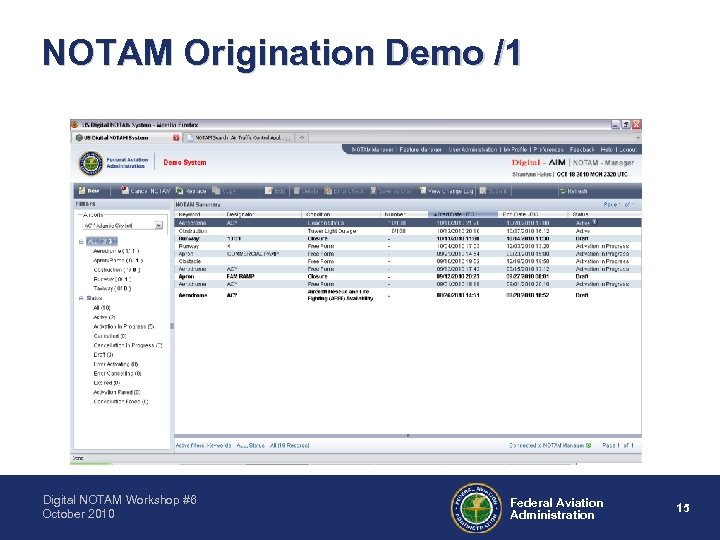Sort by the Keyword column header
720x540 pixels.
click(199, 214)
